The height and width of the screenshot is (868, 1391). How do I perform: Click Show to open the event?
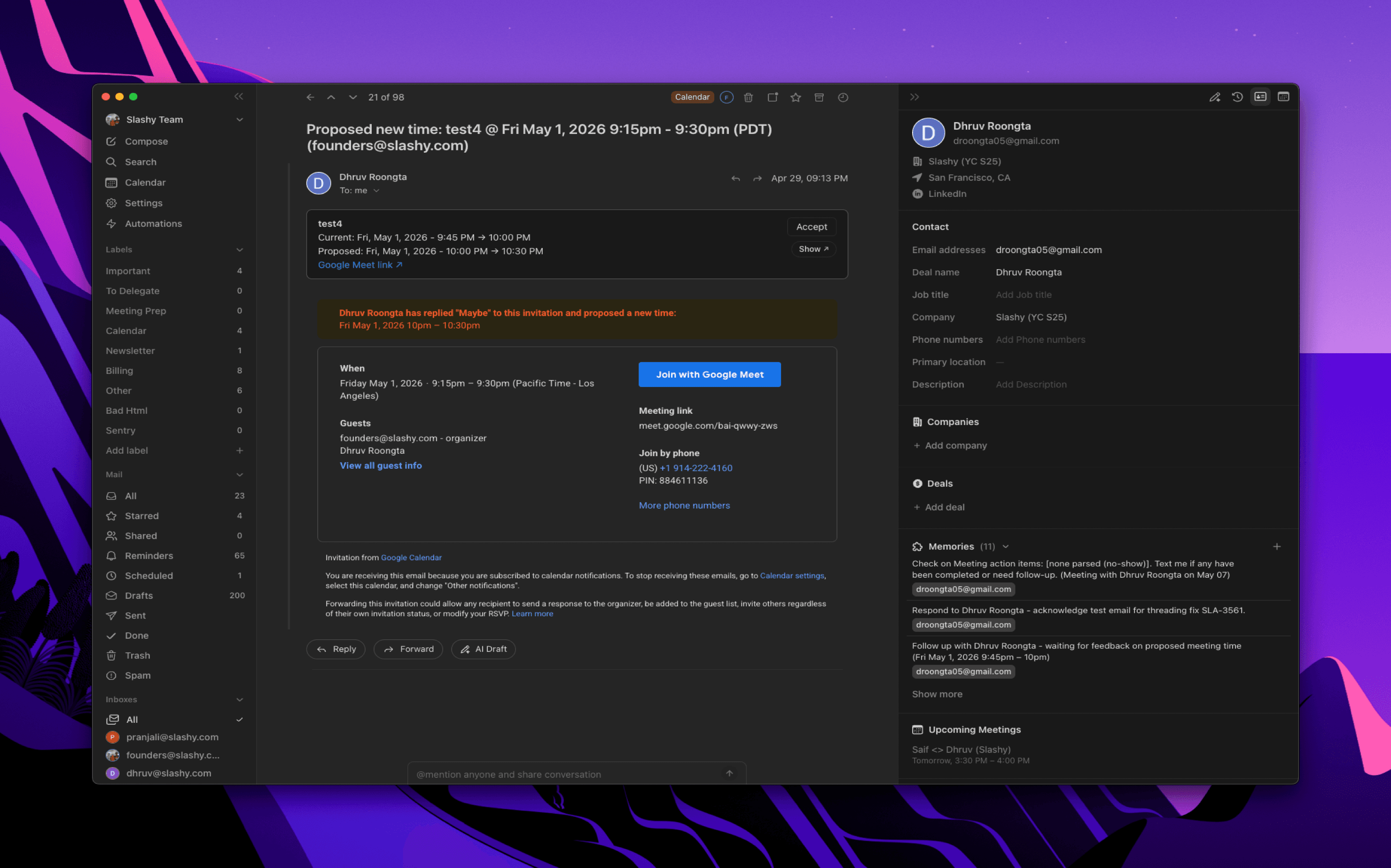pyautogui.click(x=813, y=249)
